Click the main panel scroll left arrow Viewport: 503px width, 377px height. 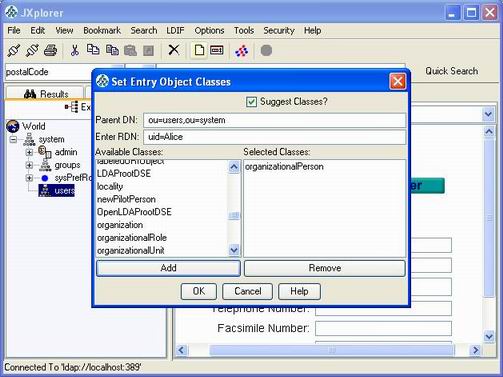tap(181, 350)
